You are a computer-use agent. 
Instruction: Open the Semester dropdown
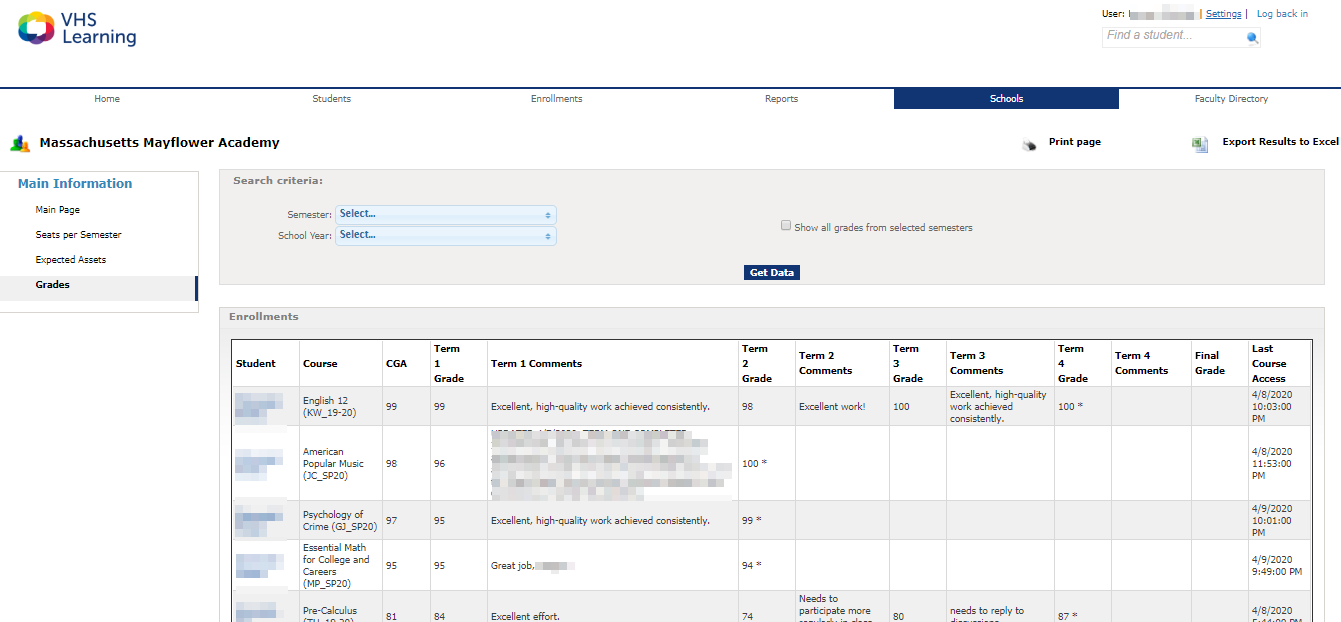click(446, 213)
